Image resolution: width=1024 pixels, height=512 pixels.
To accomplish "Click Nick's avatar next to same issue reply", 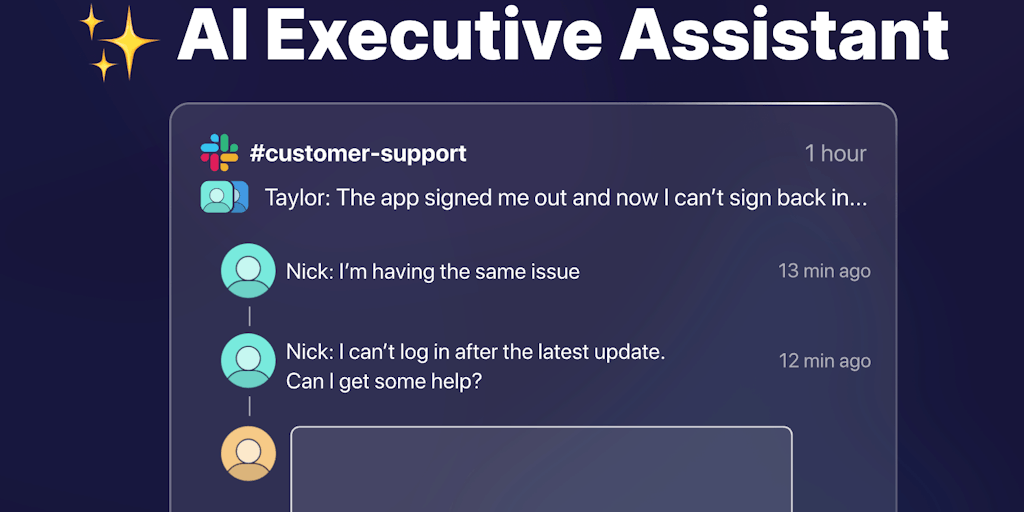I will point(248,271).
